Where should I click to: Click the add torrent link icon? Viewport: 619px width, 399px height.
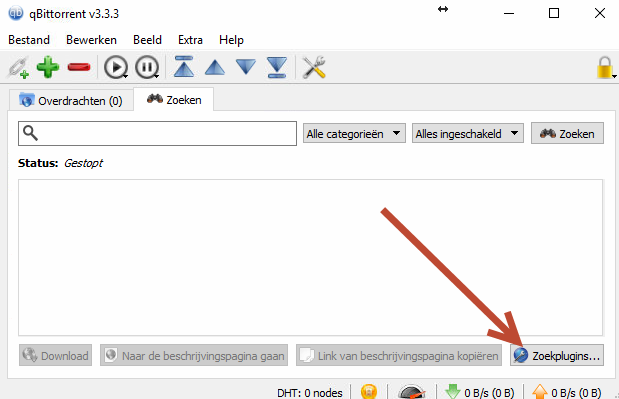(x=18, y=67)
